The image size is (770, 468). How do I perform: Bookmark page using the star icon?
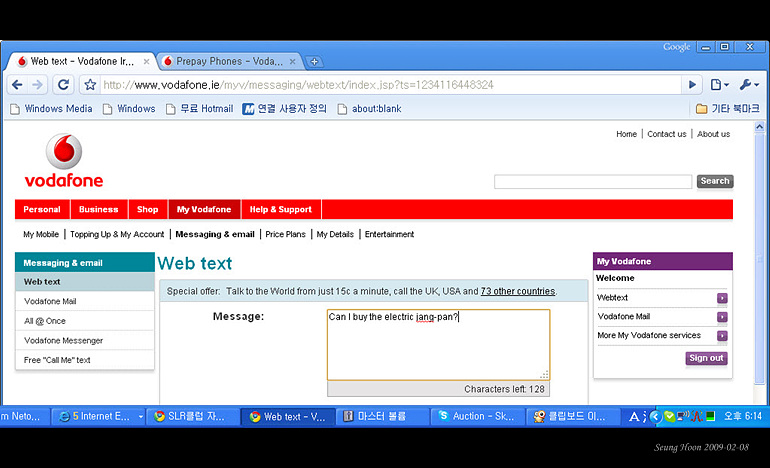[x=90, y=85]
